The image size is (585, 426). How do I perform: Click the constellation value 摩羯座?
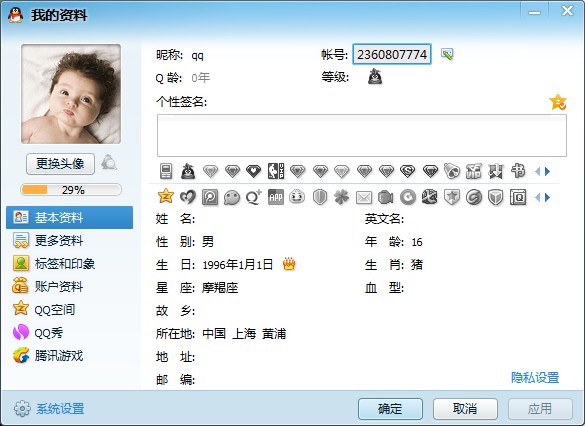220,288
